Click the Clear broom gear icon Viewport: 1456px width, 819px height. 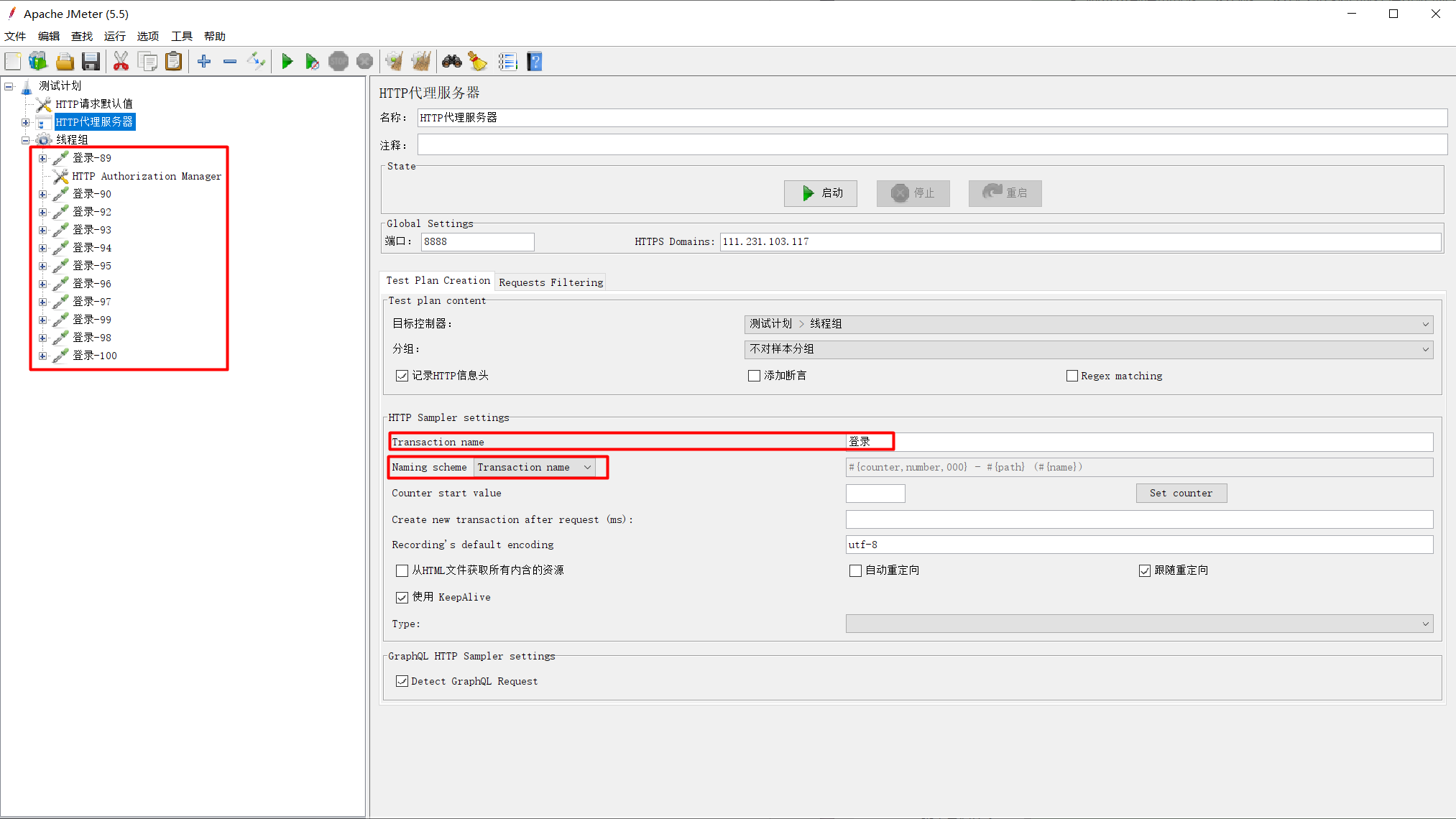pyautogui.click(x=395, y=62)
